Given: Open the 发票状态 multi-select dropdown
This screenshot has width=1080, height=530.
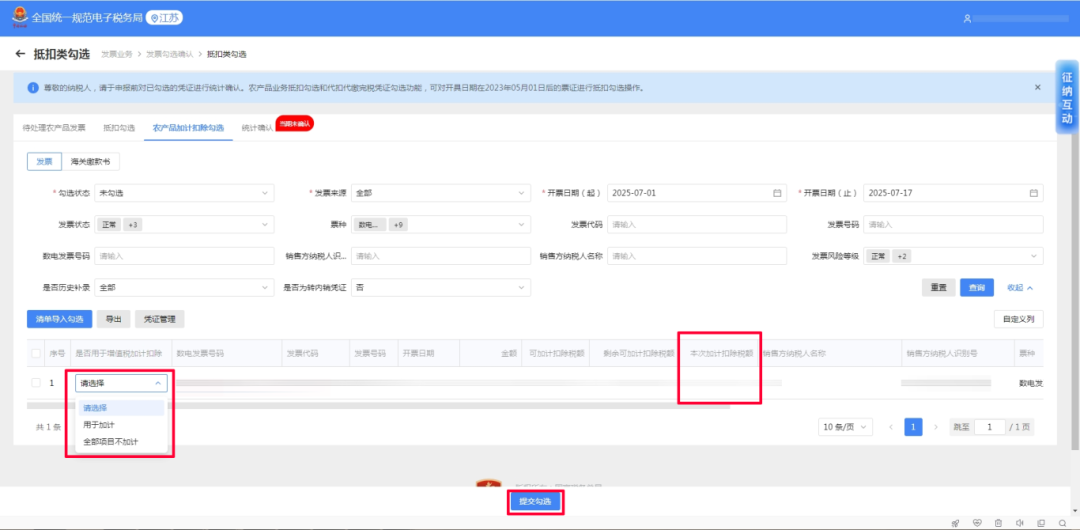Looking at the screenshot, I should (184, 225).
